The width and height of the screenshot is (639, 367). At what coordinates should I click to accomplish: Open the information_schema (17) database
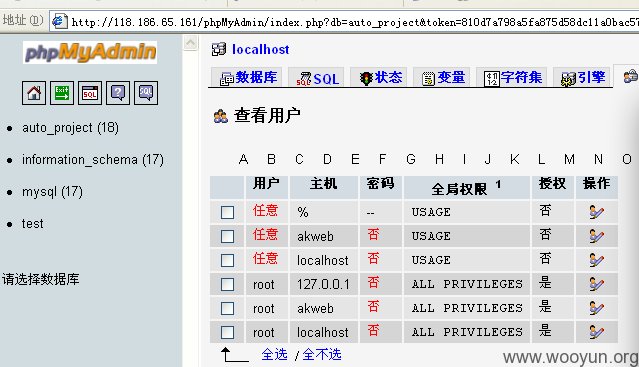[93, 160]
